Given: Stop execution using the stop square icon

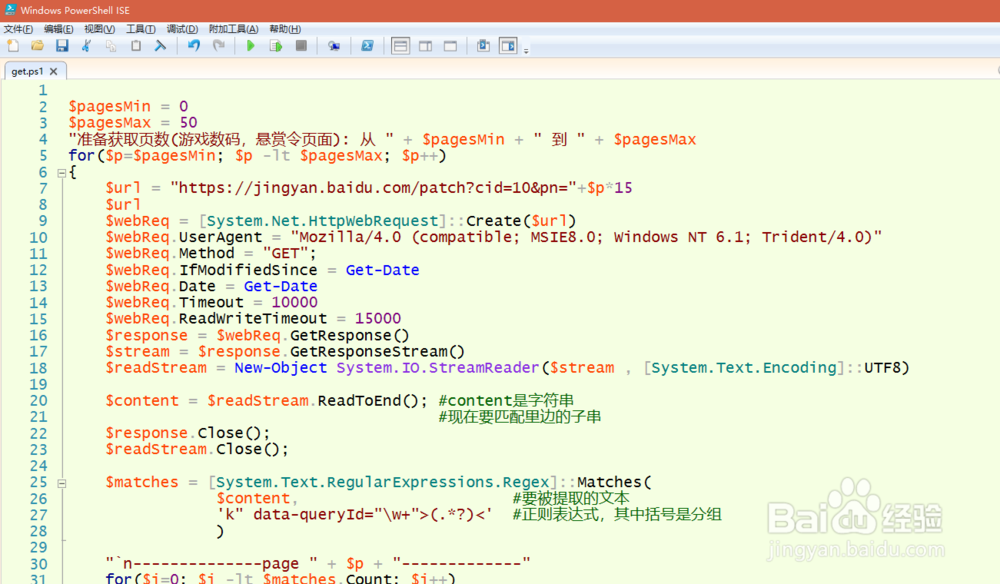Looking at the screenshot, I should (x=301, y=46).
